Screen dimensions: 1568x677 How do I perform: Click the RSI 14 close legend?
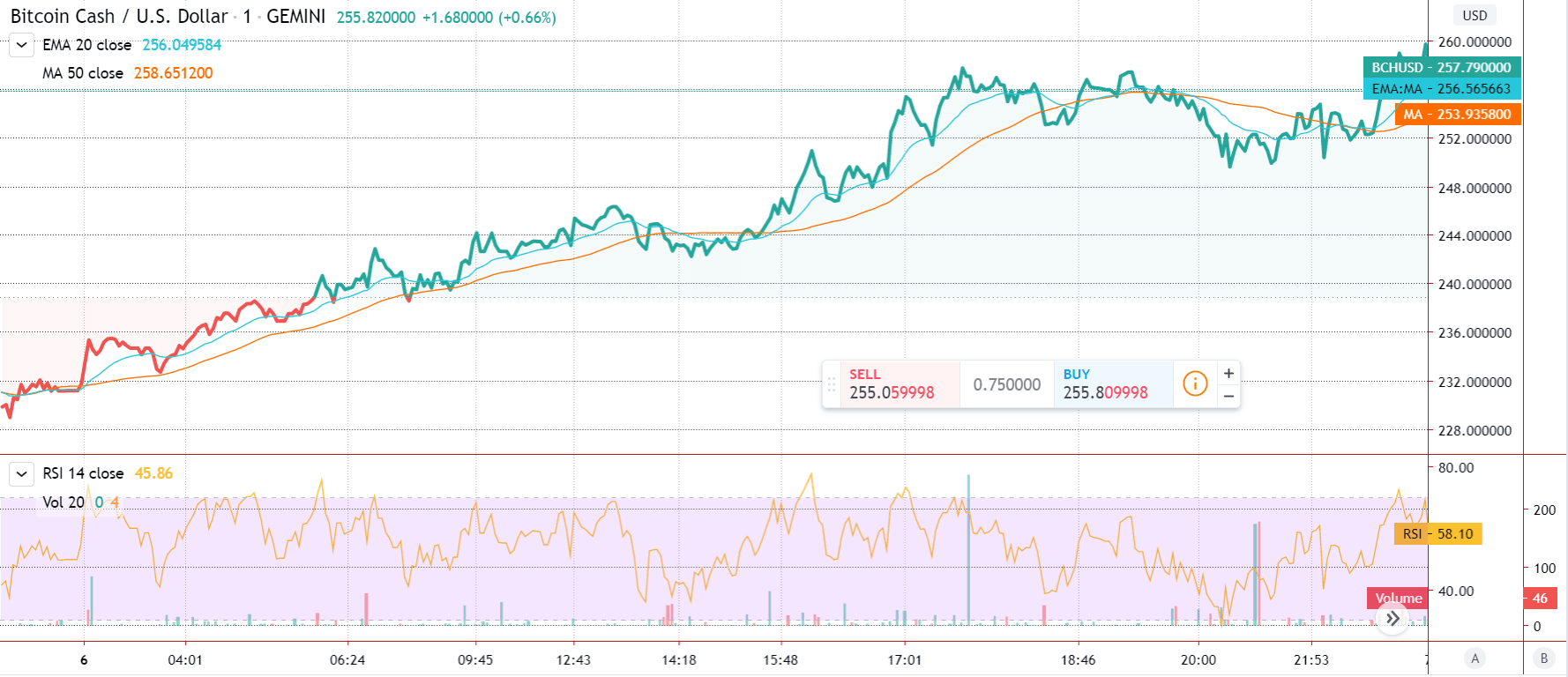pyautogui.click(x=83, y=473)
